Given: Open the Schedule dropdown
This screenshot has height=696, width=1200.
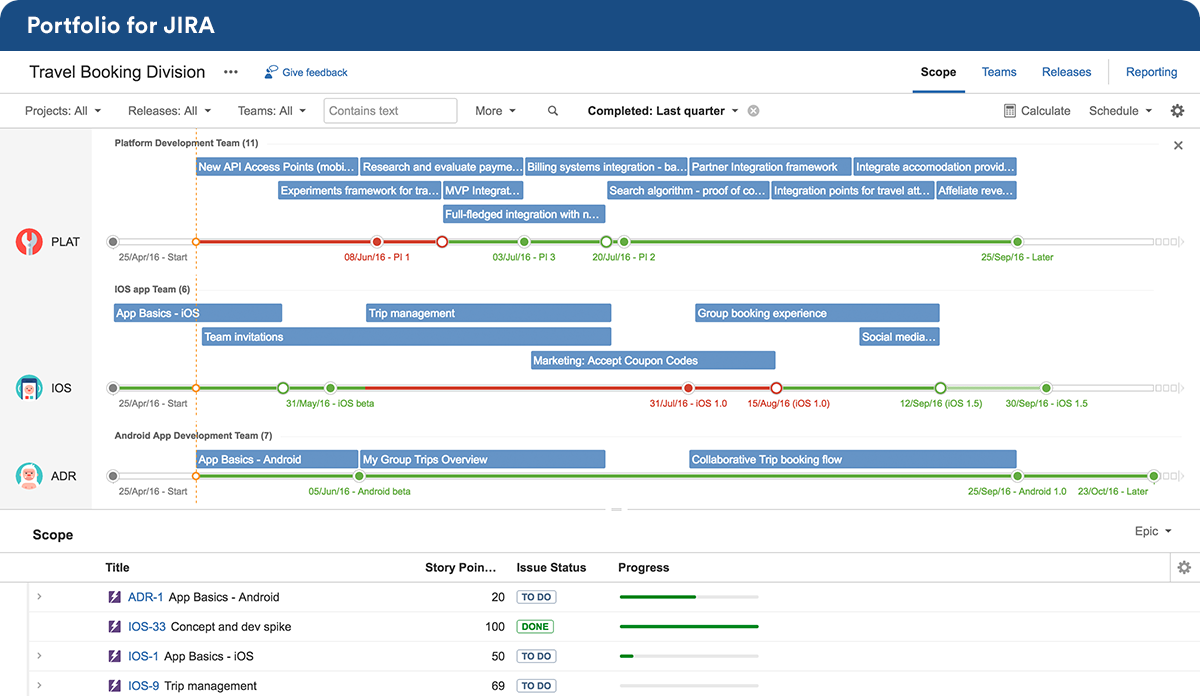Looking at the screenshot, I should coord(1120,111).
